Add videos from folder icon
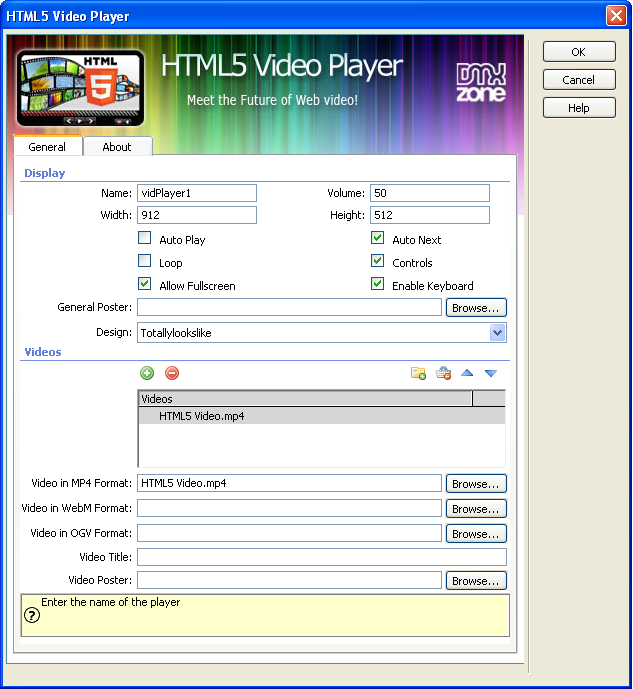The height and width of the screenshot is (689, 633). 418,373
